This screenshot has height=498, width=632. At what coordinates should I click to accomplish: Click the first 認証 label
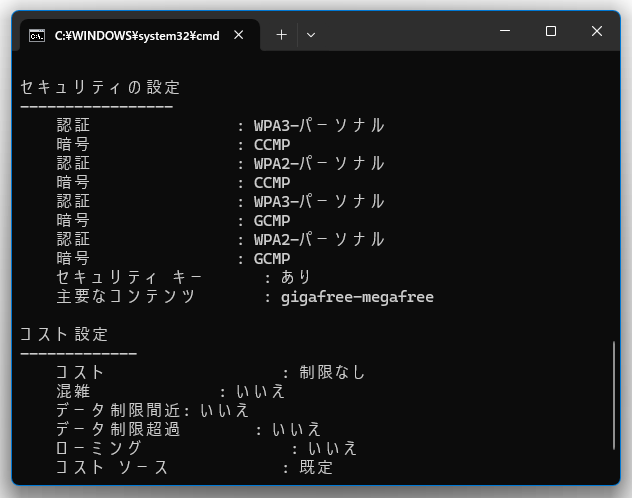(73, 125)
